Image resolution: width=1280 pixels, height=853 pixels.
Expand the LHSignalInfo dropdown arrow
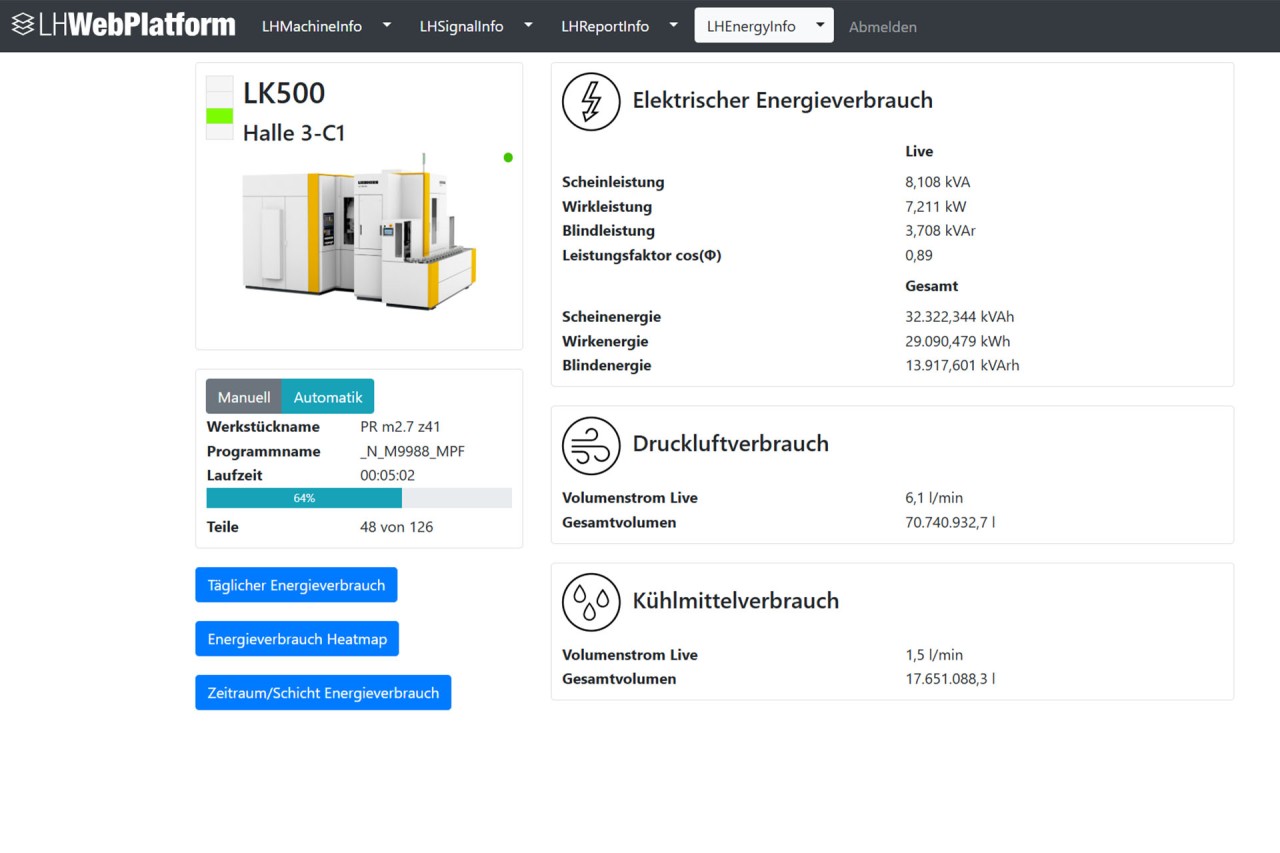[528, 26]
